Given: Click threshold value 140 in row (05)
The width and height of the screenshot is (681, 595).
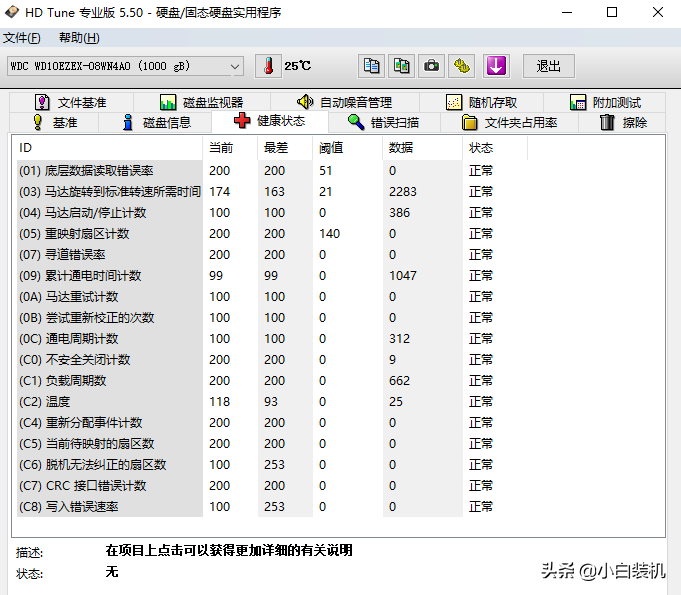Looking at the screenshot, I should tap(329, 234).
